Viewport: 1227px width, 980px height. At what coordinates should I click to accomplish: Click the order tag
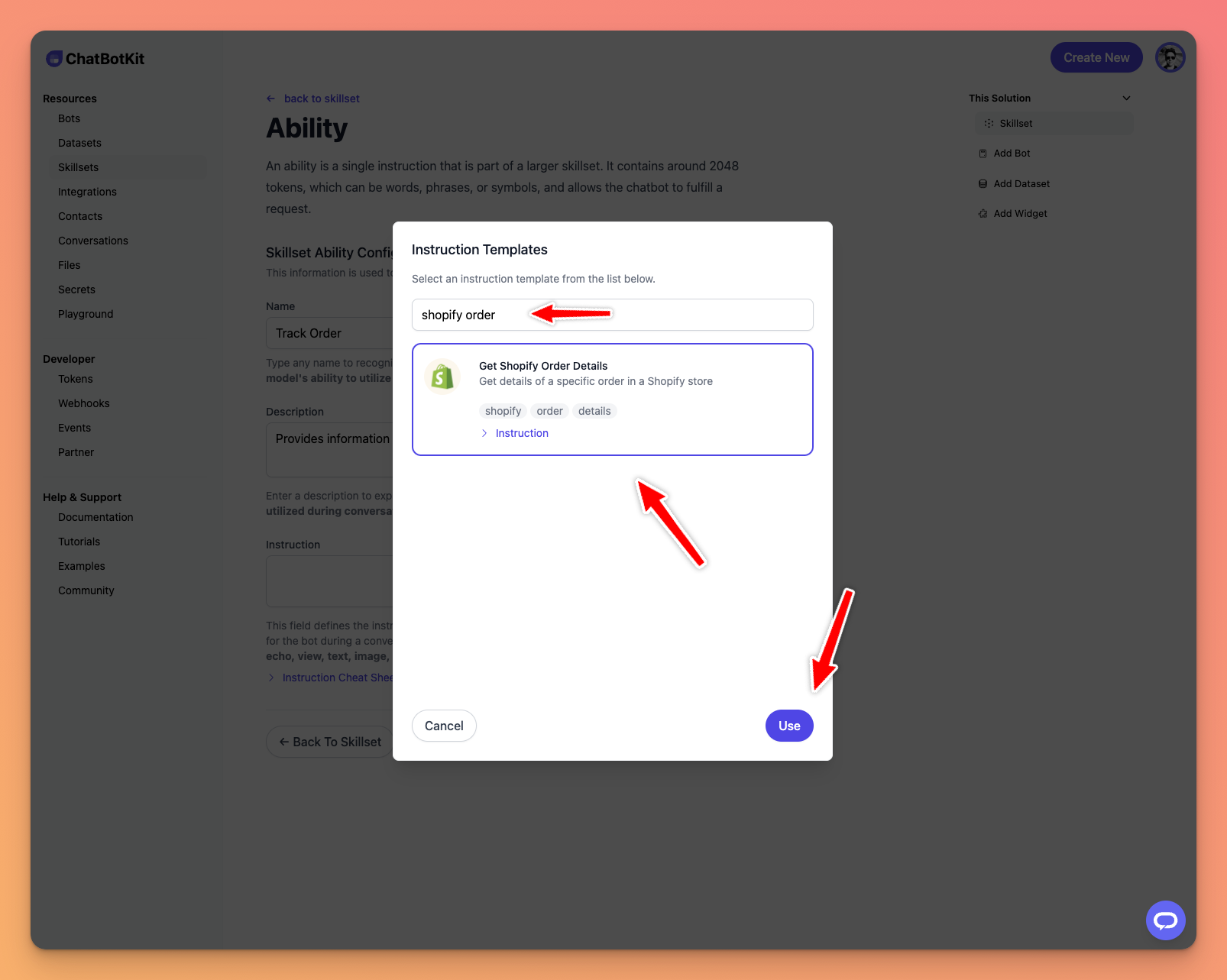(x=549, y=411)
